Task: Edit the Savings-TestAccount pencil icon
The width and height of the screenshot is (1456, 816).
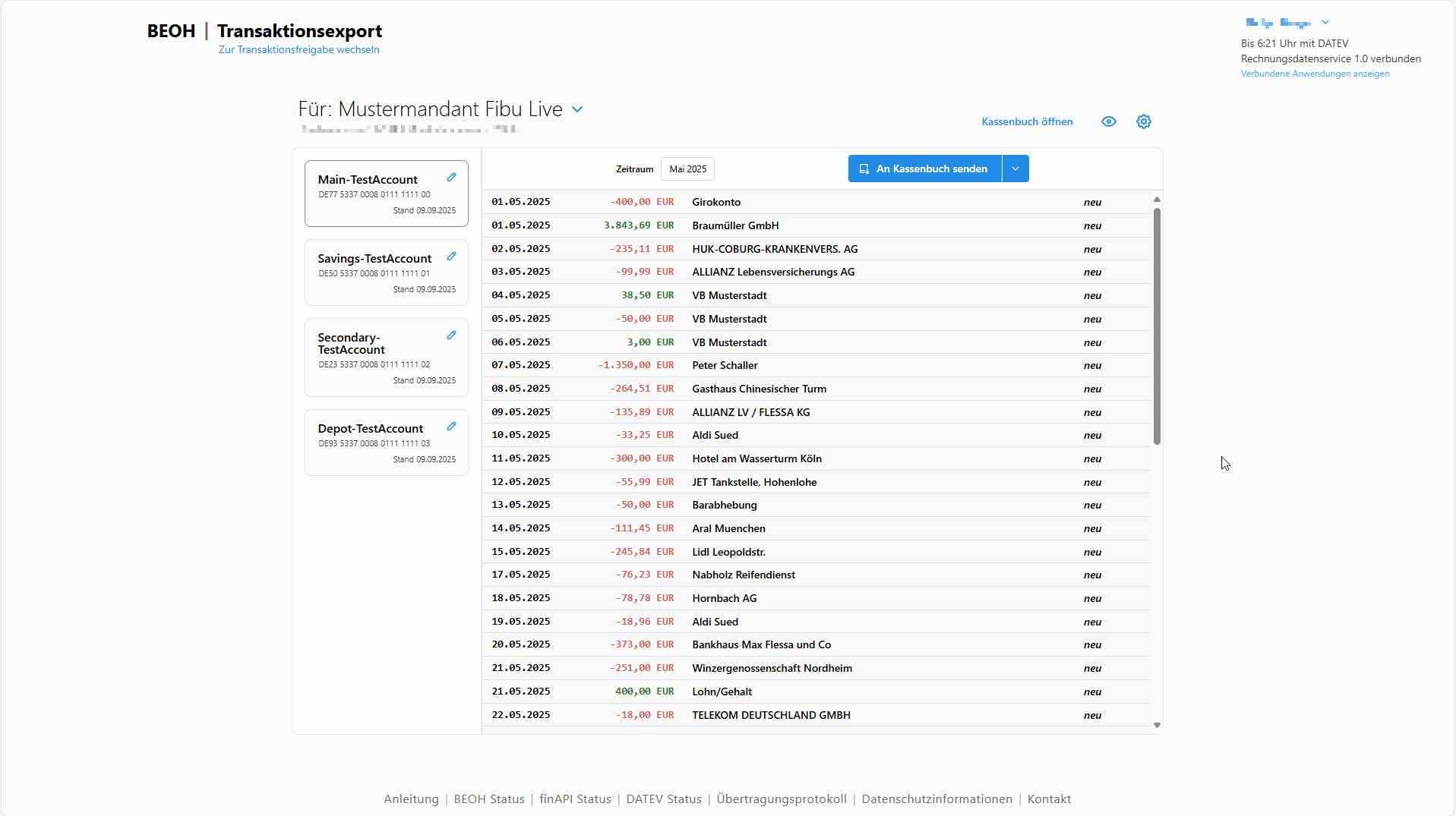Action: [452, 256]
